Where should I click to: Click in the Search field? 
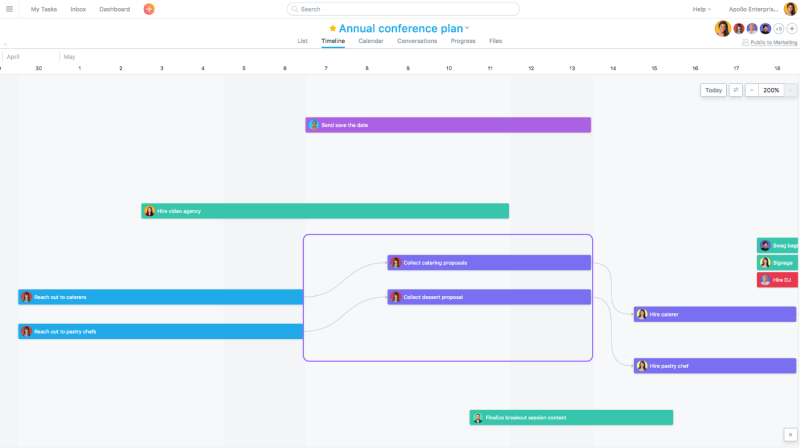[x=403, y=9]
